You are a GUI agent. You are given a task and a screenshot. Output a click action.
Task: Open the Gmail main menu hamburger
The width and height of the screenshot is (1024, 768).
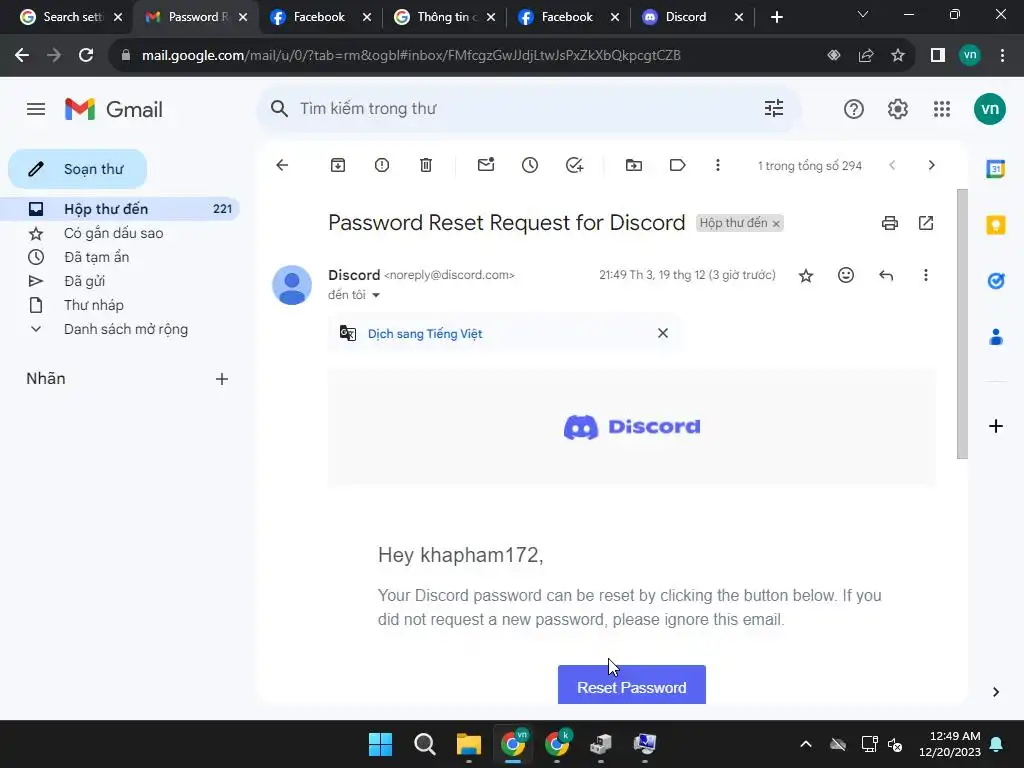point(36,109)
